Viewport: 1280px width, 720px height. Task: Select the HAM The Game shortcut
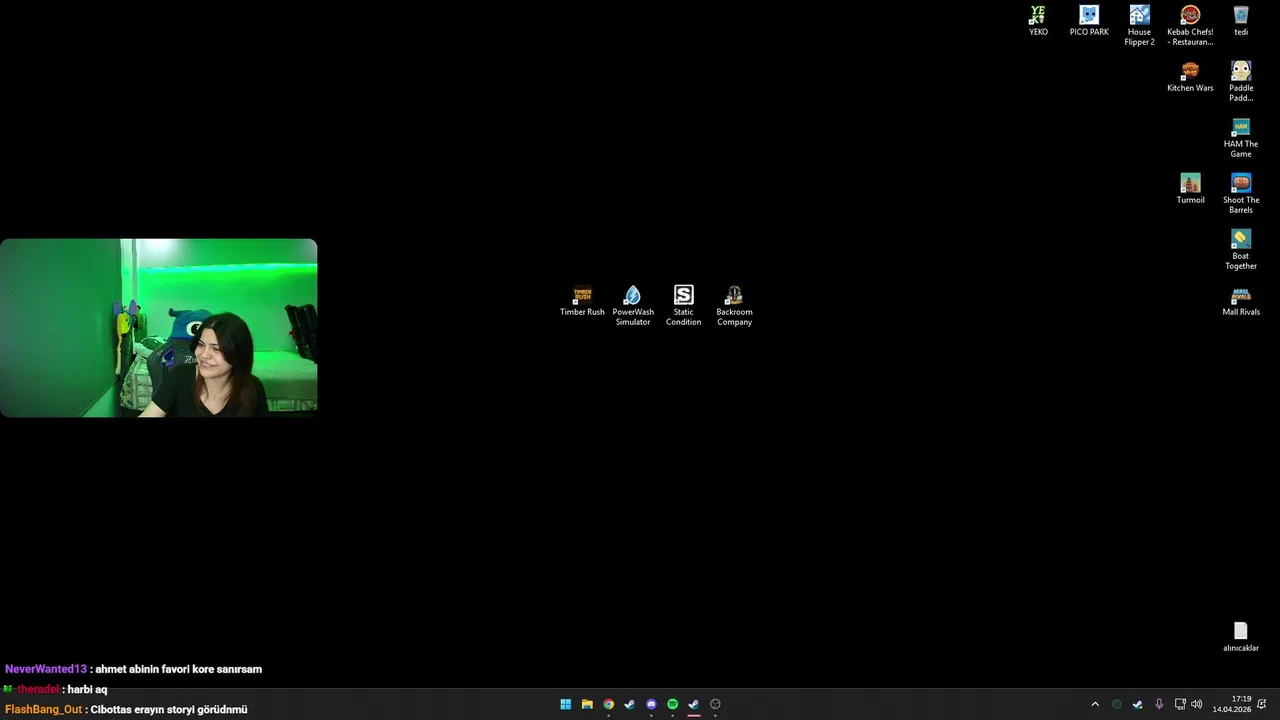1241,138
